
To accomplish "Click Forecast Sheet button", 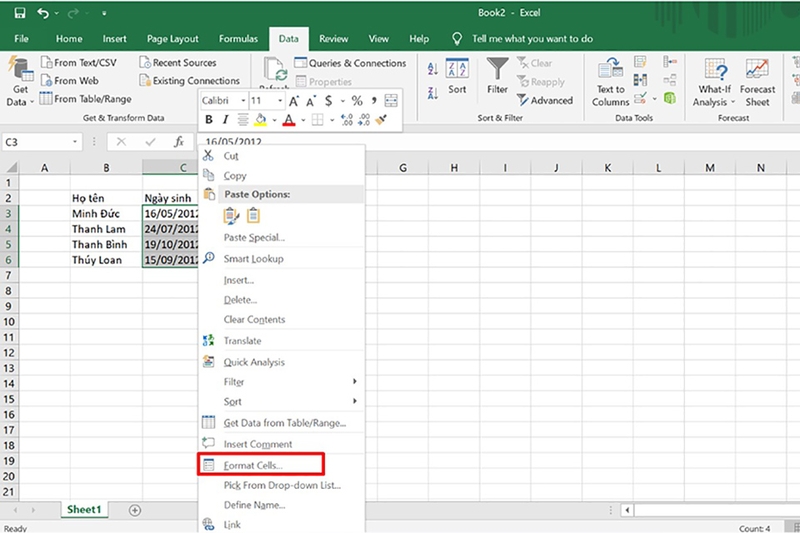I will [757, 82].
